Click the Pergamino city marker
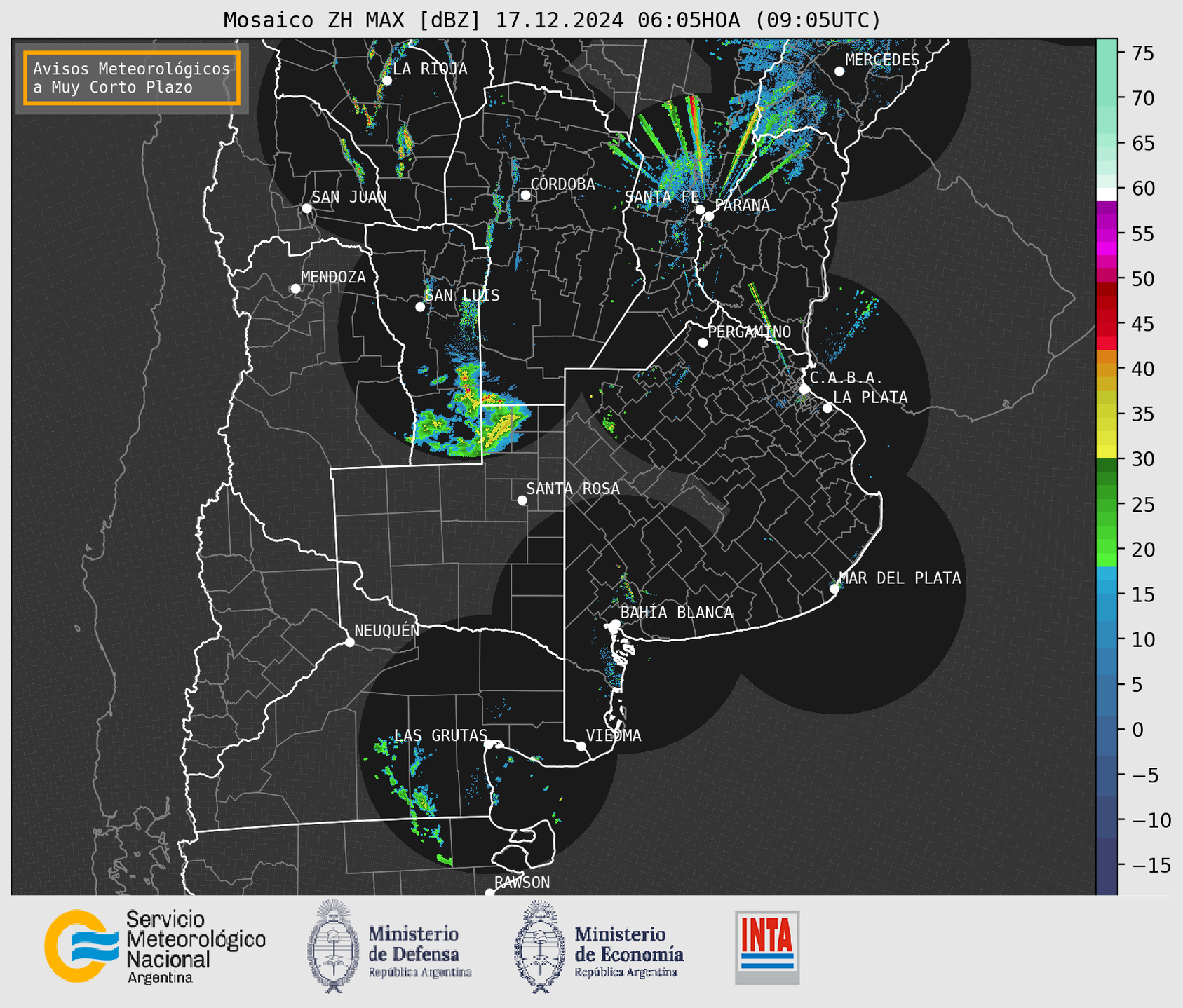 click(703, 343)
